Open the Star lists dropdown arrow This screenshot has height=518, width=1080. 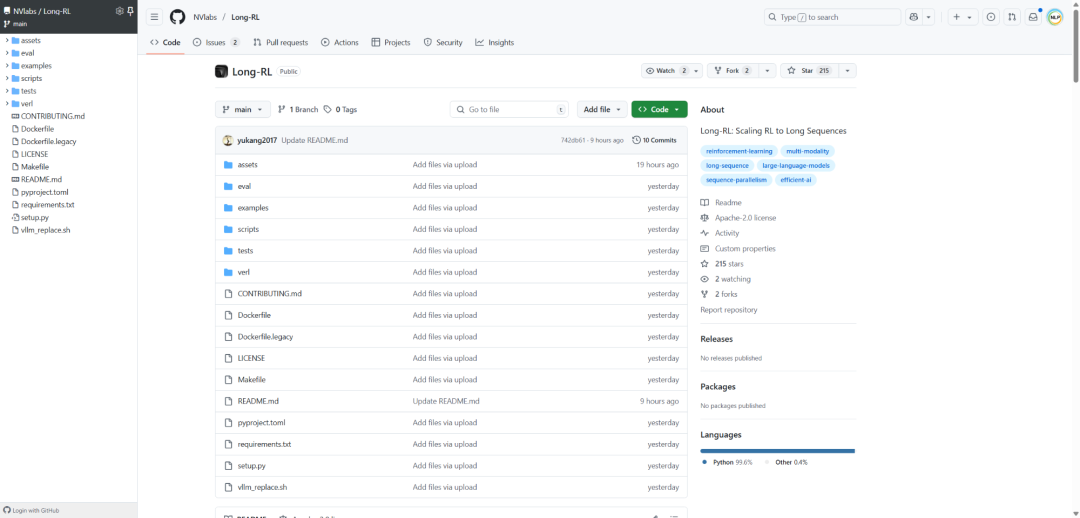pos(847,71)
